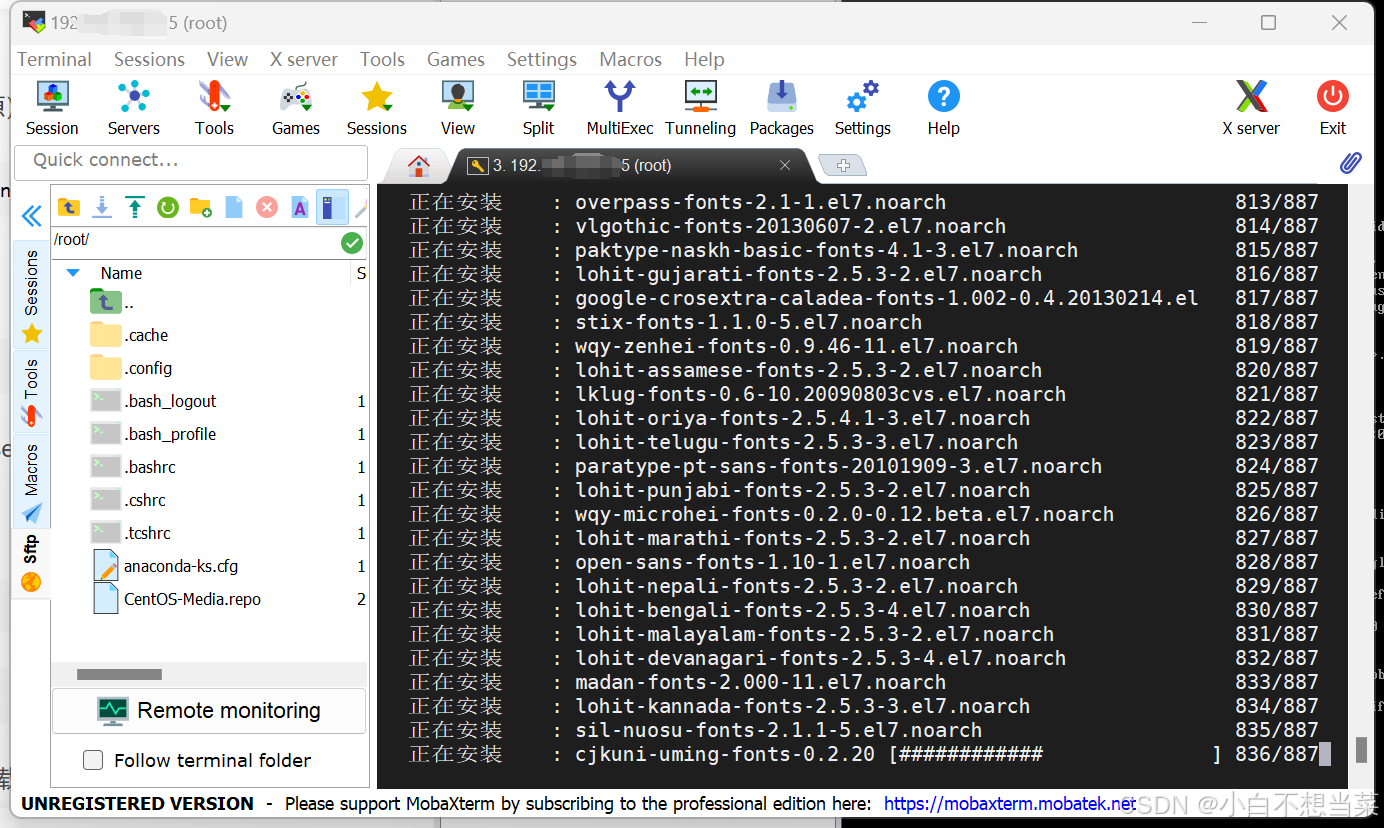The image size is (1384, 828).
Task: Go to parent directory in SFTP browser
Action: (x=68, y=207)
